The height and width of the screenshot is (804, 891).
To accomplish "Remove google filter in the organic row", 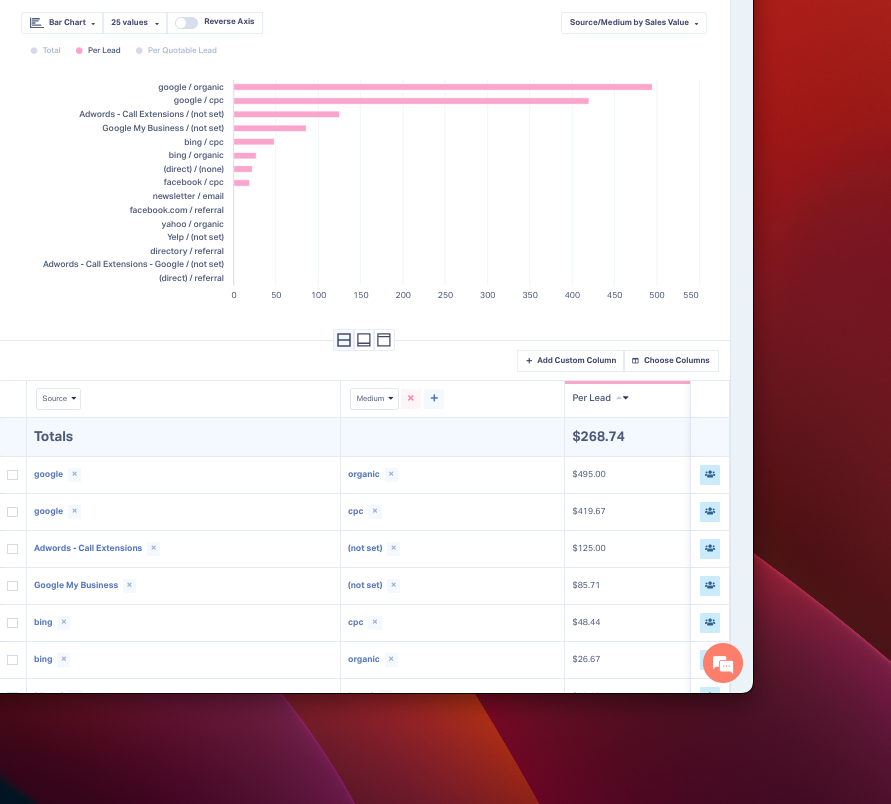I will click(x=74, y=474).
